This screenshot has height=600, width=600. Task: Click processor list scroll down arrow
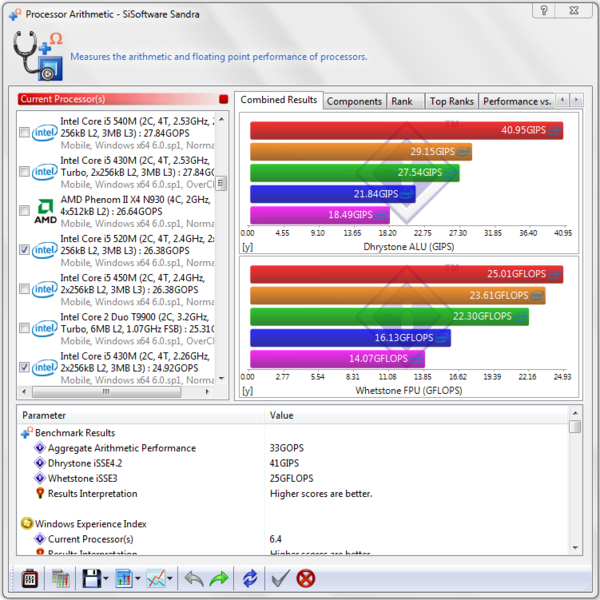click(221, 378)
